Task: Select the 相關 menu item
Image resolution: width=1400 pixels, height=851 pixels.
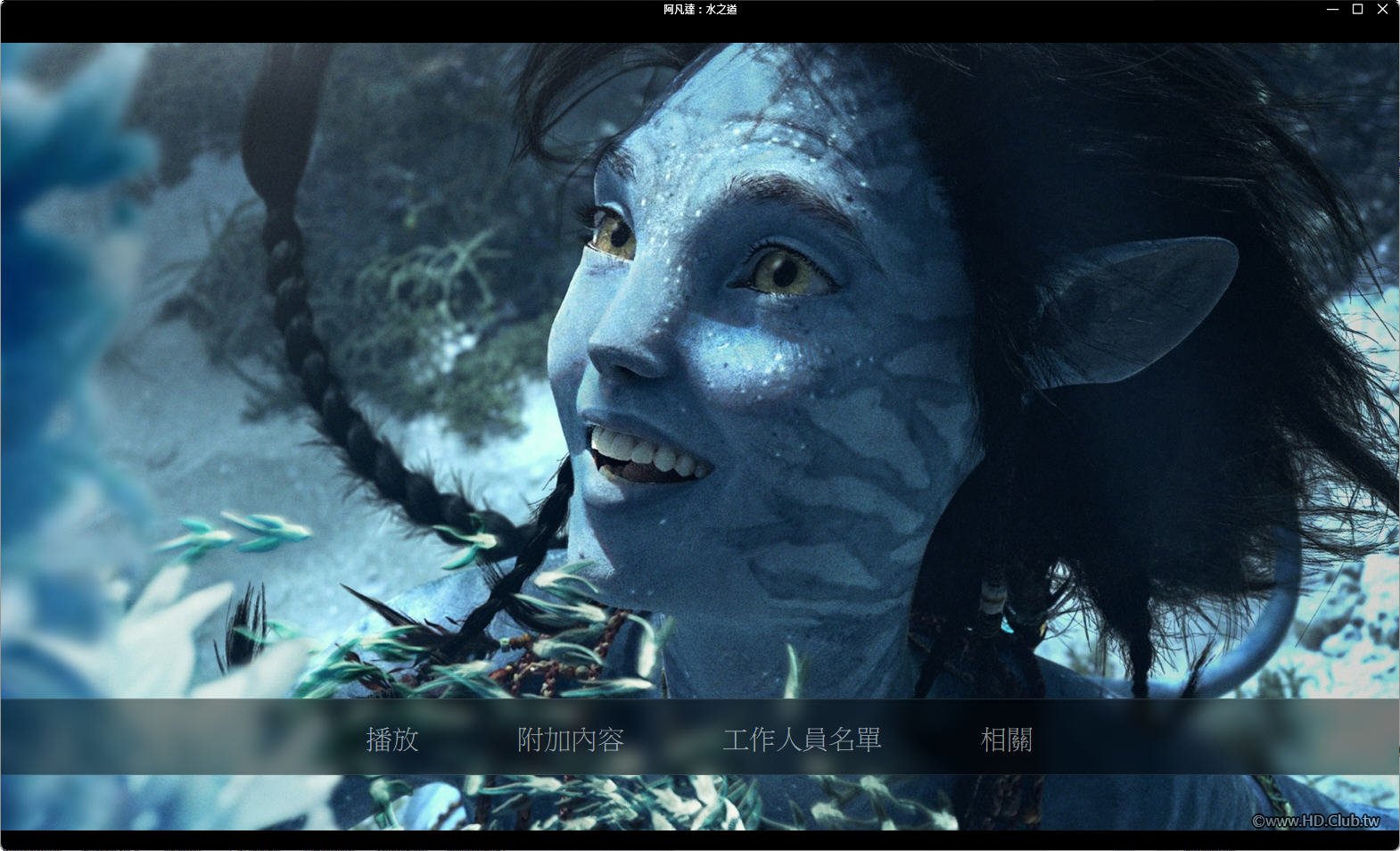Action: click(1007, 739)
